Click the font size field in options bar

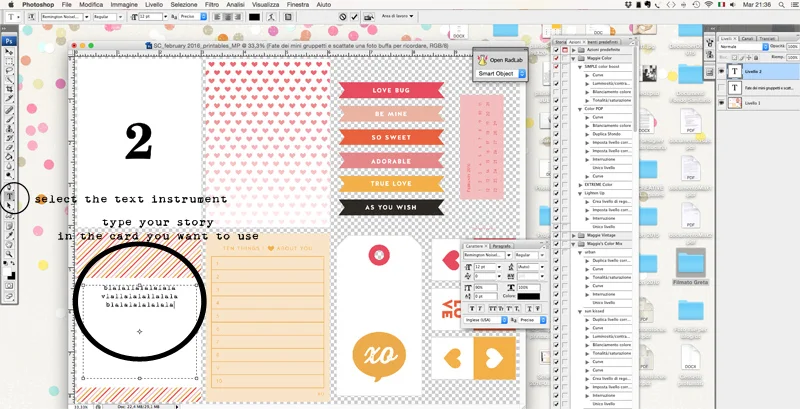pyautogui.click(x=151, y=17)
